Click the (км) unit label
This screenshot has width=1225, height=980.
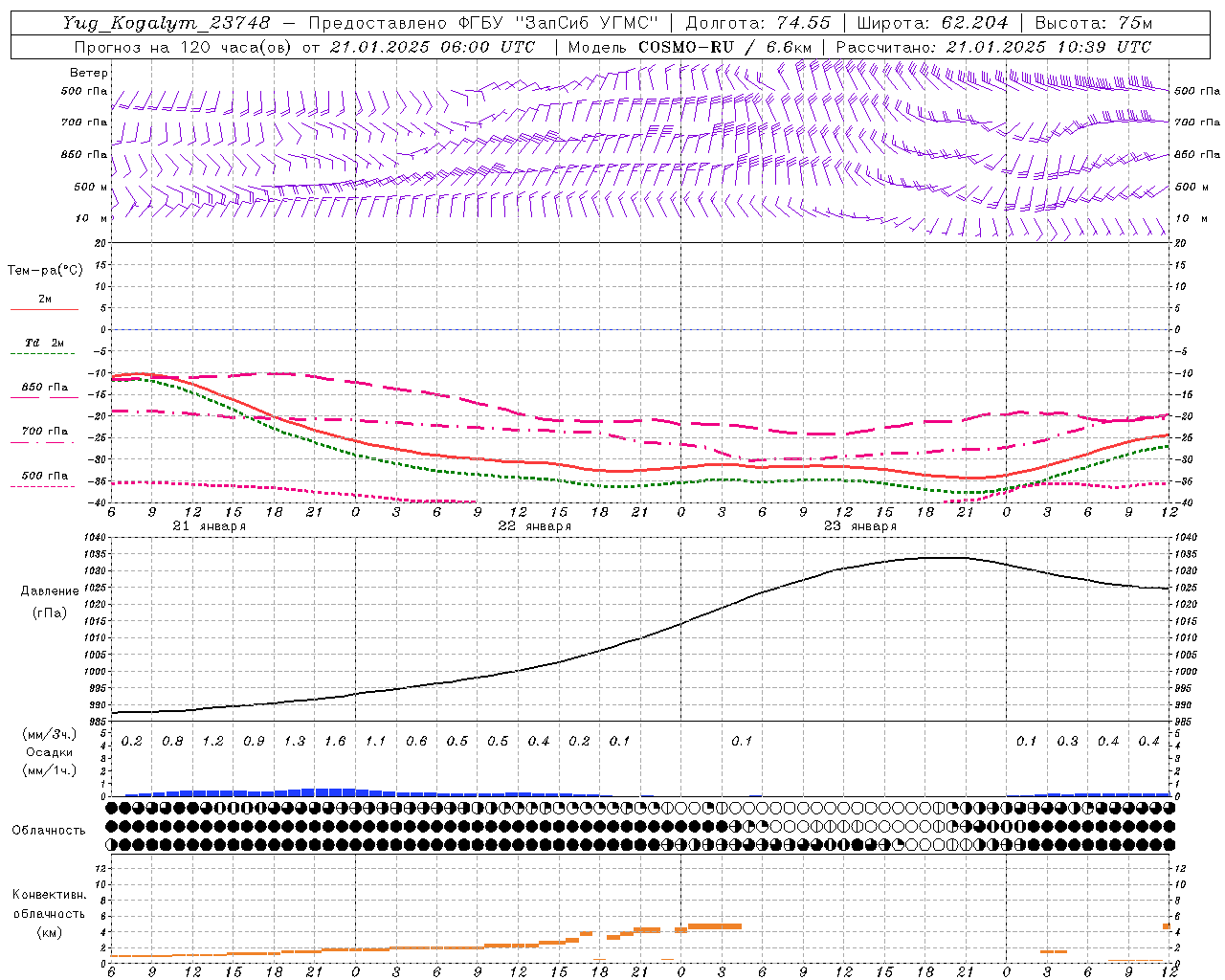pos(49,931)
